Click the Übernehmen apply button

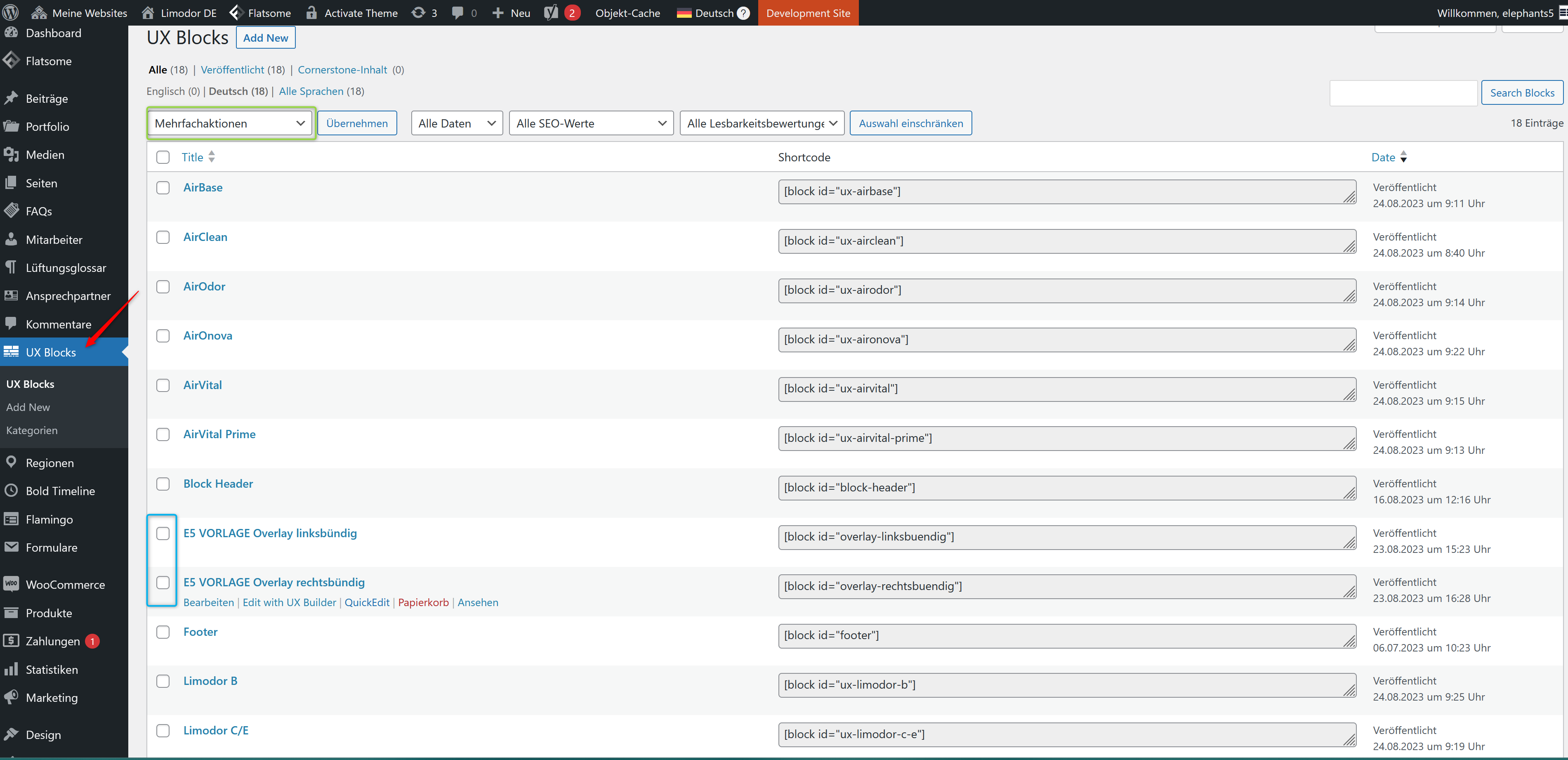[357, 123]
